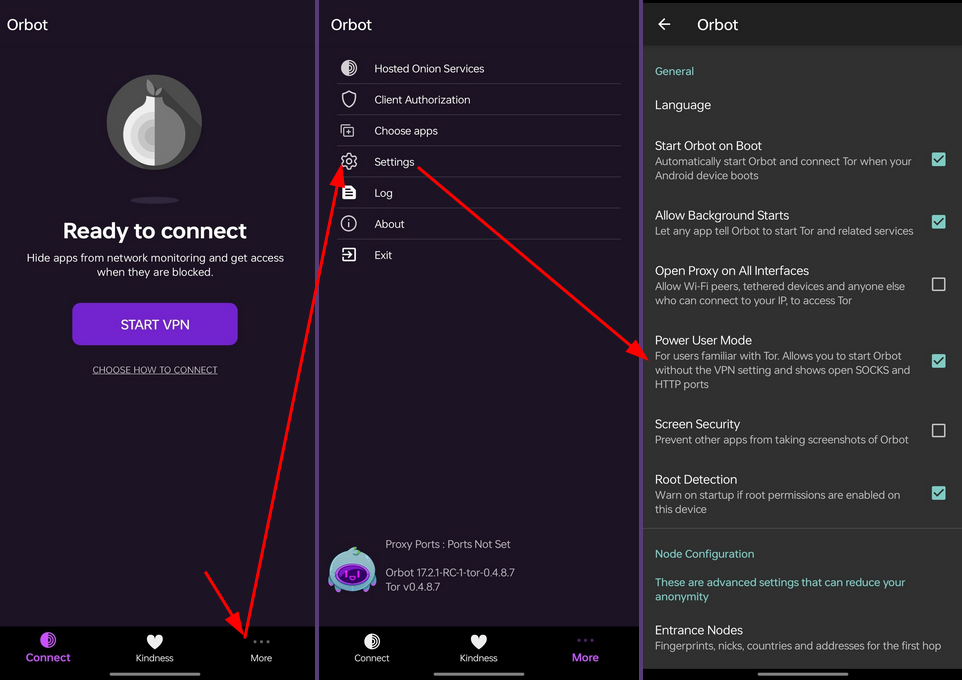962x680 pixels.
Task: Click 'Proxy Ports : Ports Not Set' text
Action: pos(448,544)
